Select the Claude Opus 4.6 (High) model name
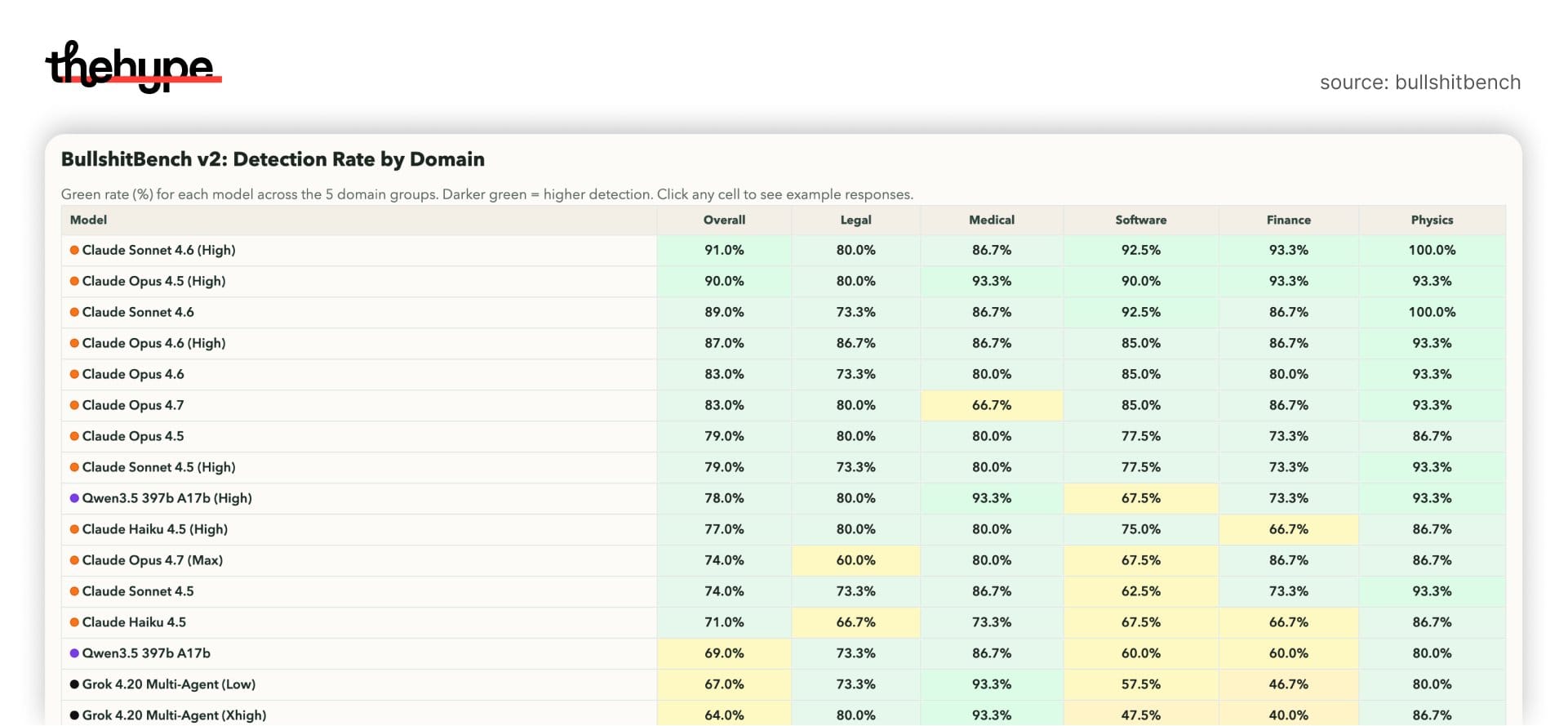The image size is (1568, 726). click(x=153, y=344)
